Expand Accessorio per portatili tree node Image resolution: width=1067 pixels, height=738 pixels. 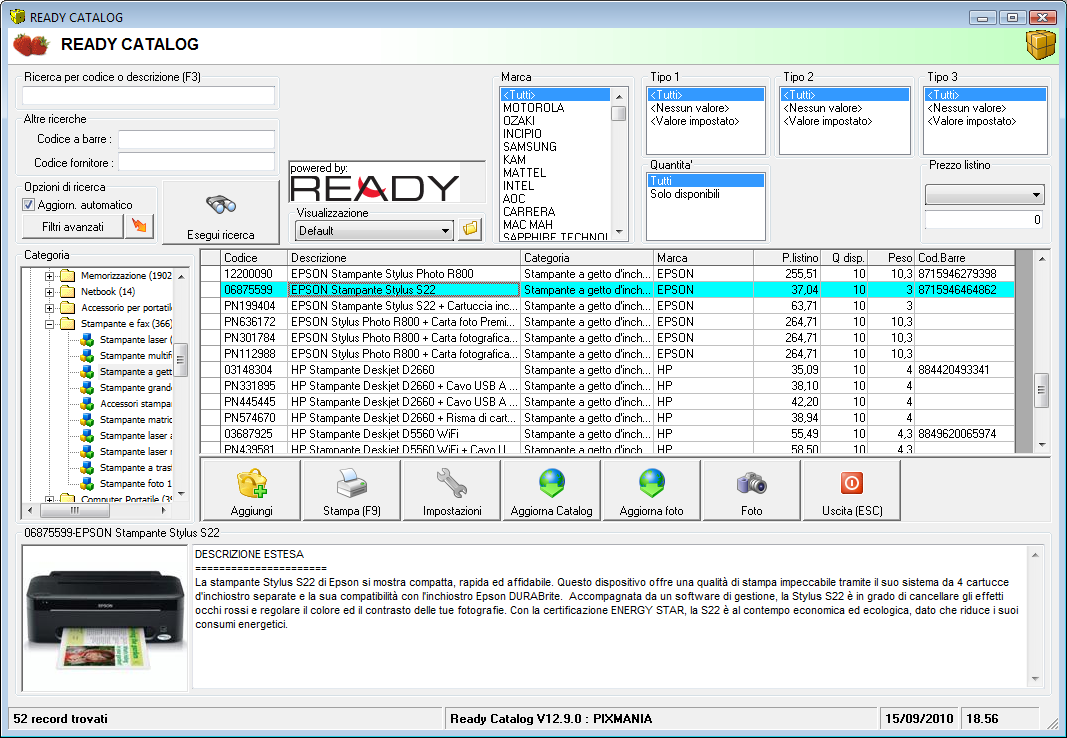coord(50,308)
